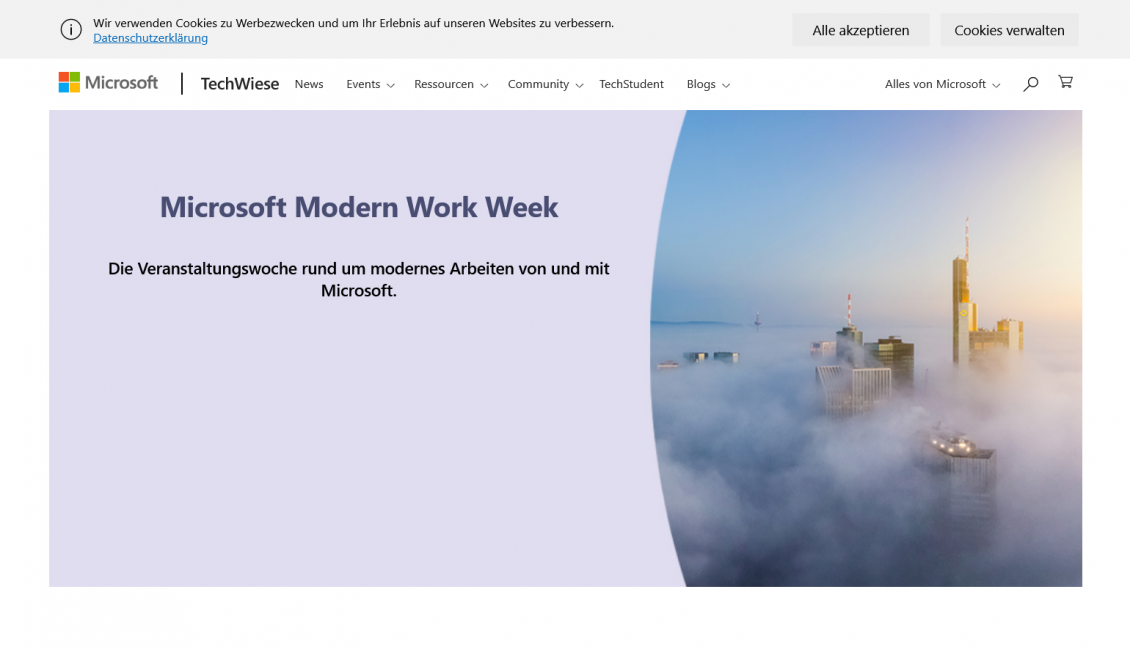Open the search magnifier icon

pos(1031,84)
